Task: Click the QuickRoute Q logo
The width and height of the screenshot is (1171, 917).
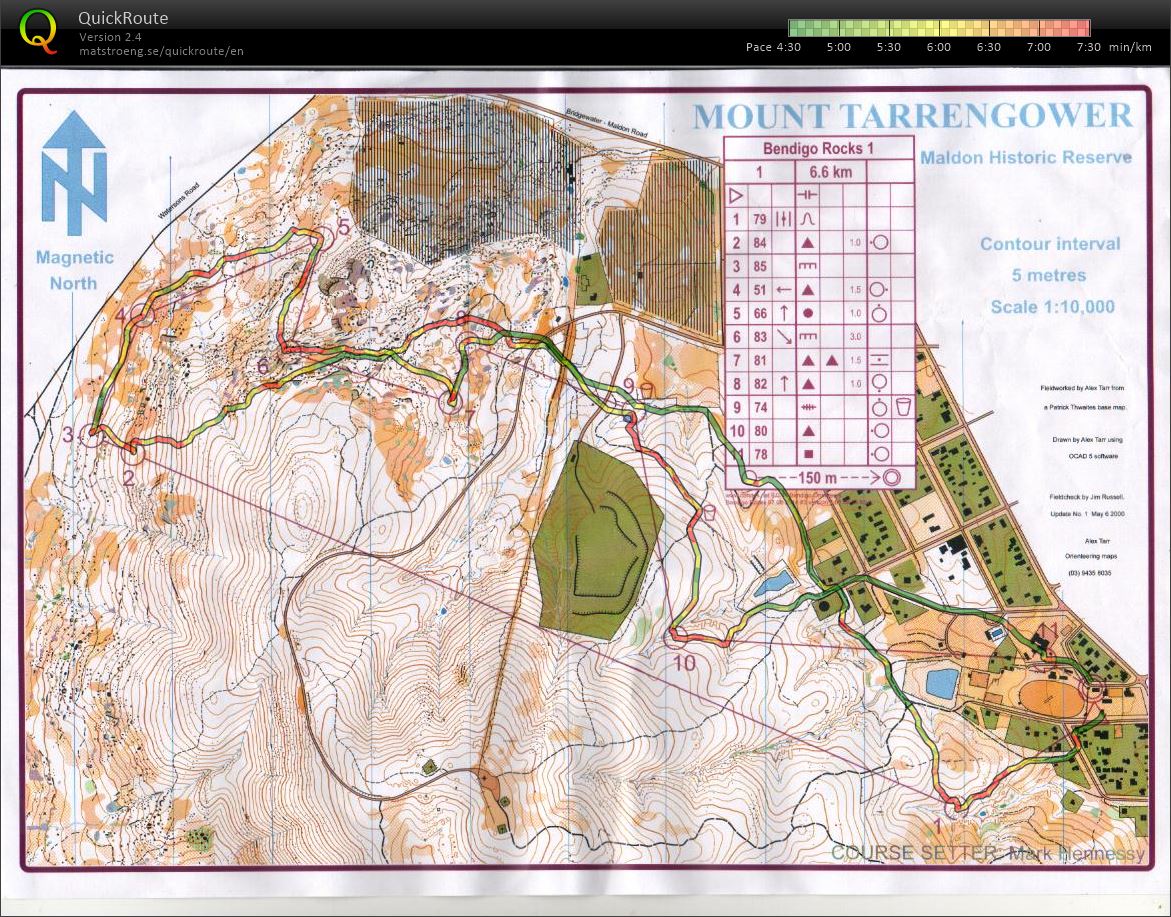Action: 39,32
